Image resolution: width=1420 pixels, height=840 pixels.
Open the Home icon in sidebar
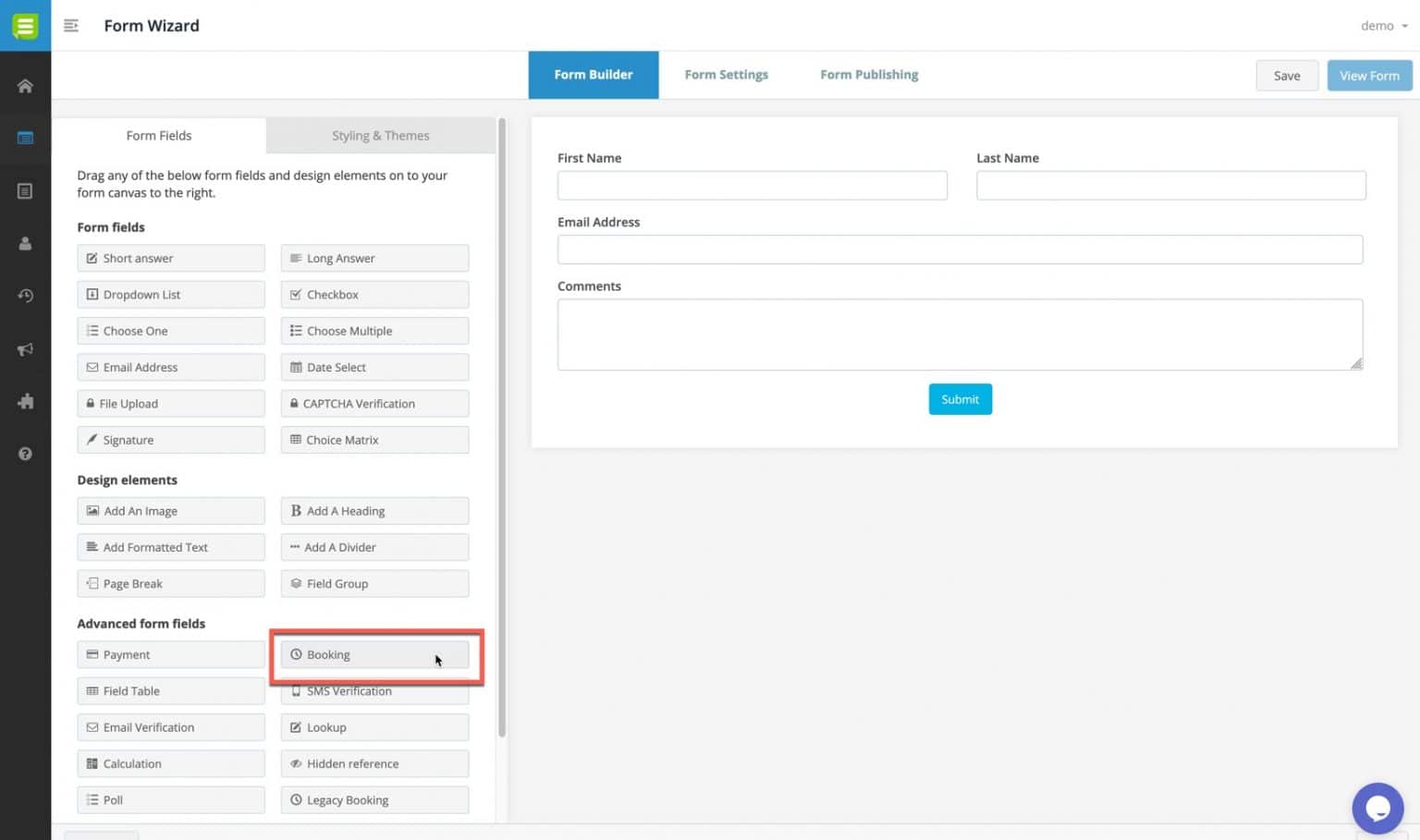point(25,84)
